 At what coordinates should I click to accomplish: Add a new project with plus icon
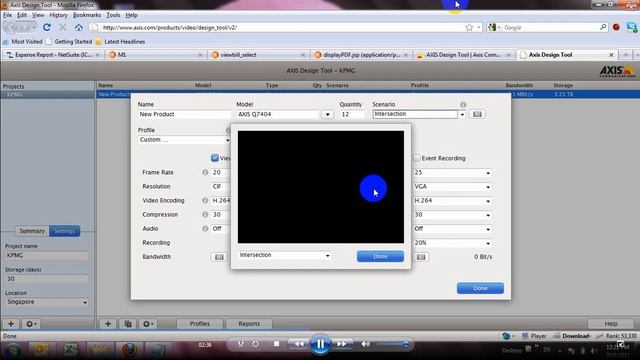coord(11,324)
